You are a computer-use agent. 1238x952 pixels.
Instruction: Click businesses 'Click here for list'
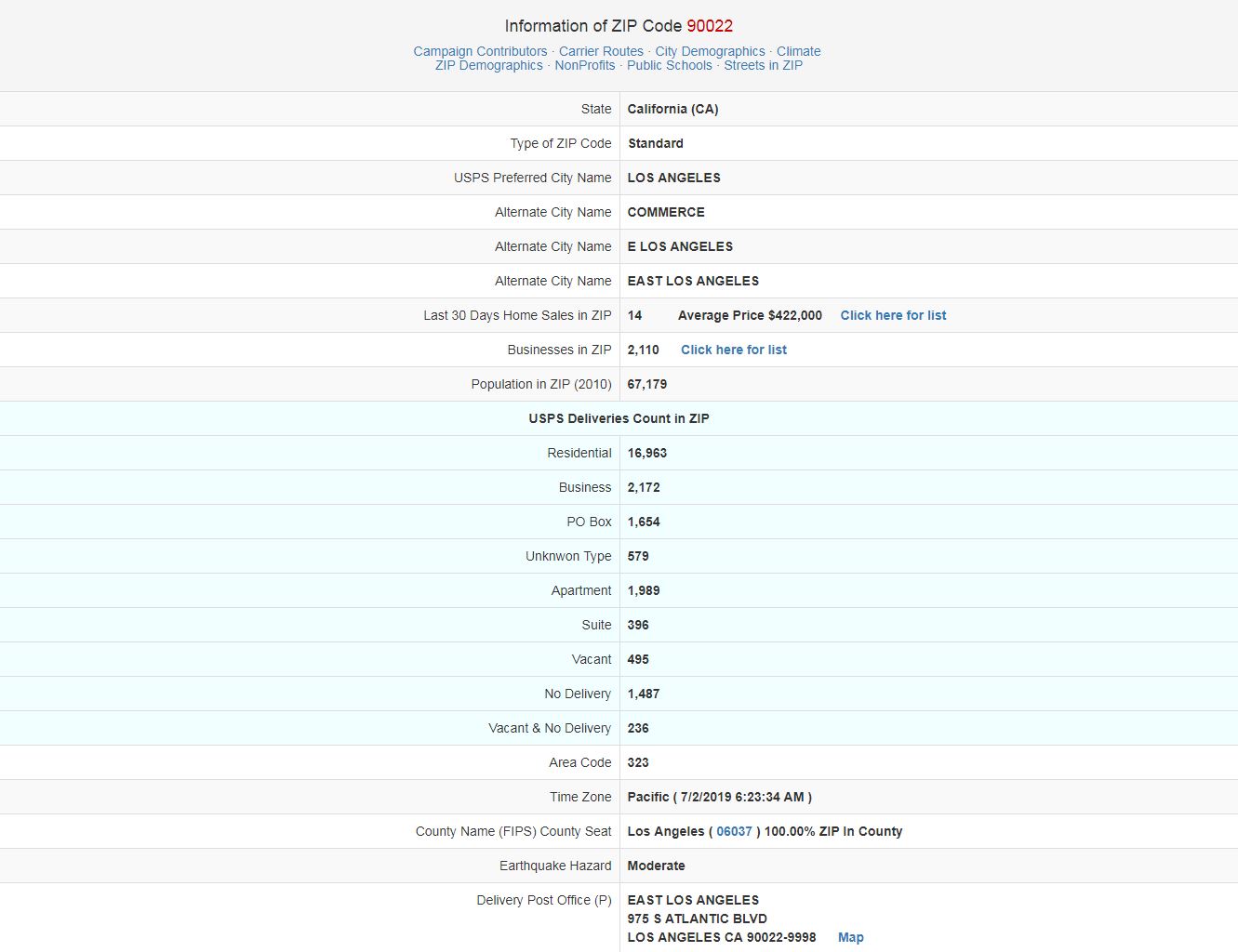734,350
